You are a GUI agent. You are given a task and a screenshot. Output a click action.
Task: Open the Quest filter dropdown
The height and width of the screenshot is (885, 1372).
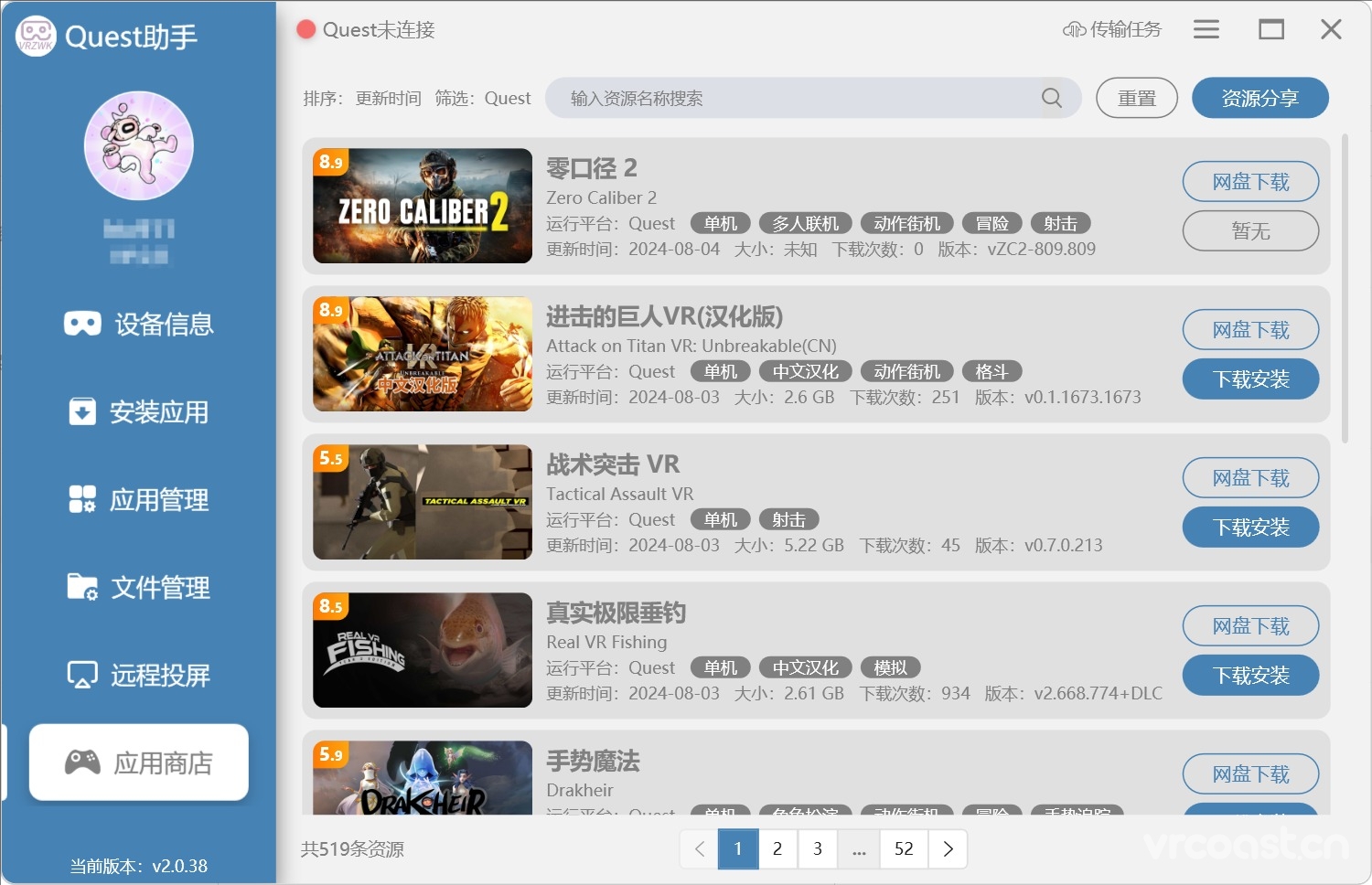pyautogui.click(x=508, y=98)
